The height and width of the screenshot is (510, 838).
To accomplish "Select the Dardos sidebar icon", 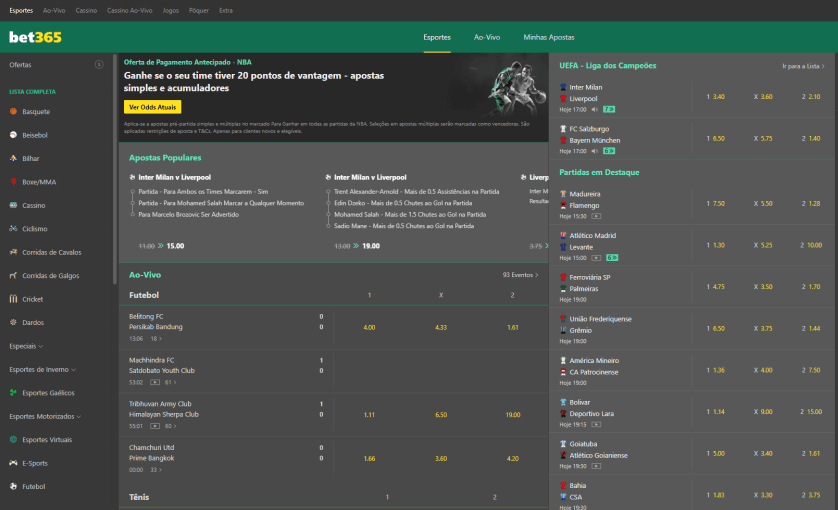I will (13, 322).
